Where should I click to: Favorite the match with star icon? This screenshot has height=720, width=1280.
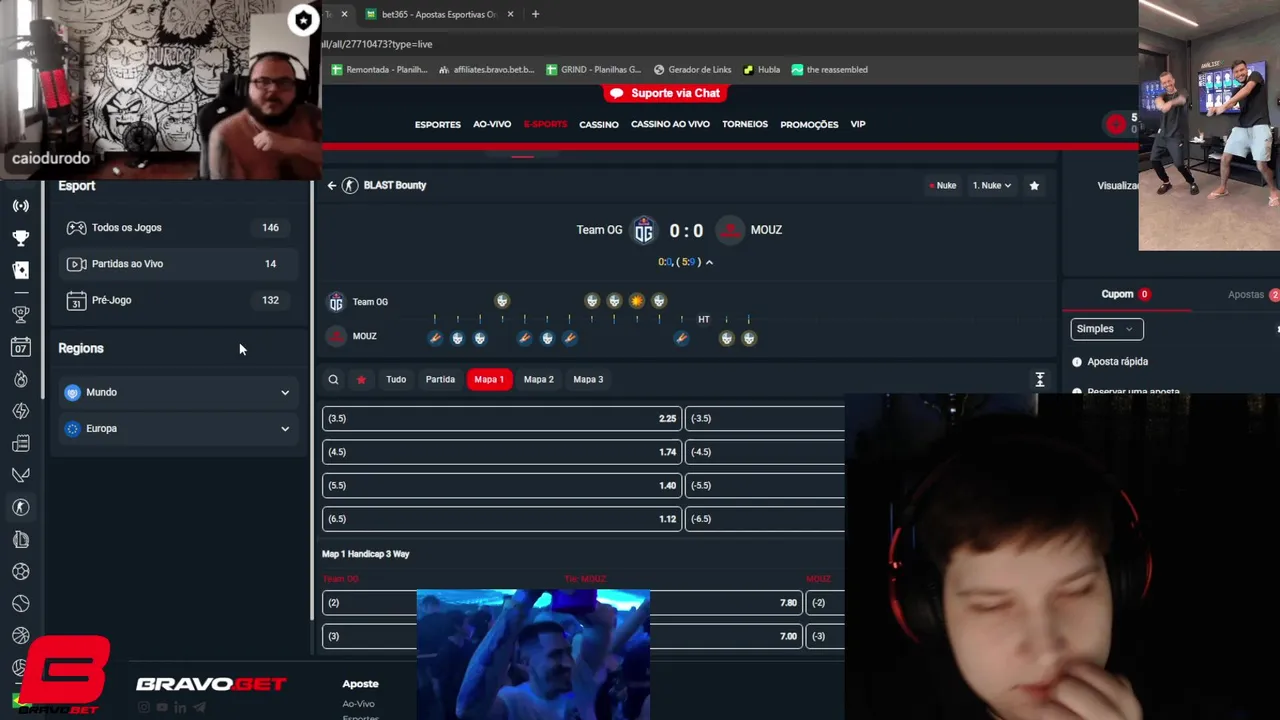click(x=1034, y=185)
